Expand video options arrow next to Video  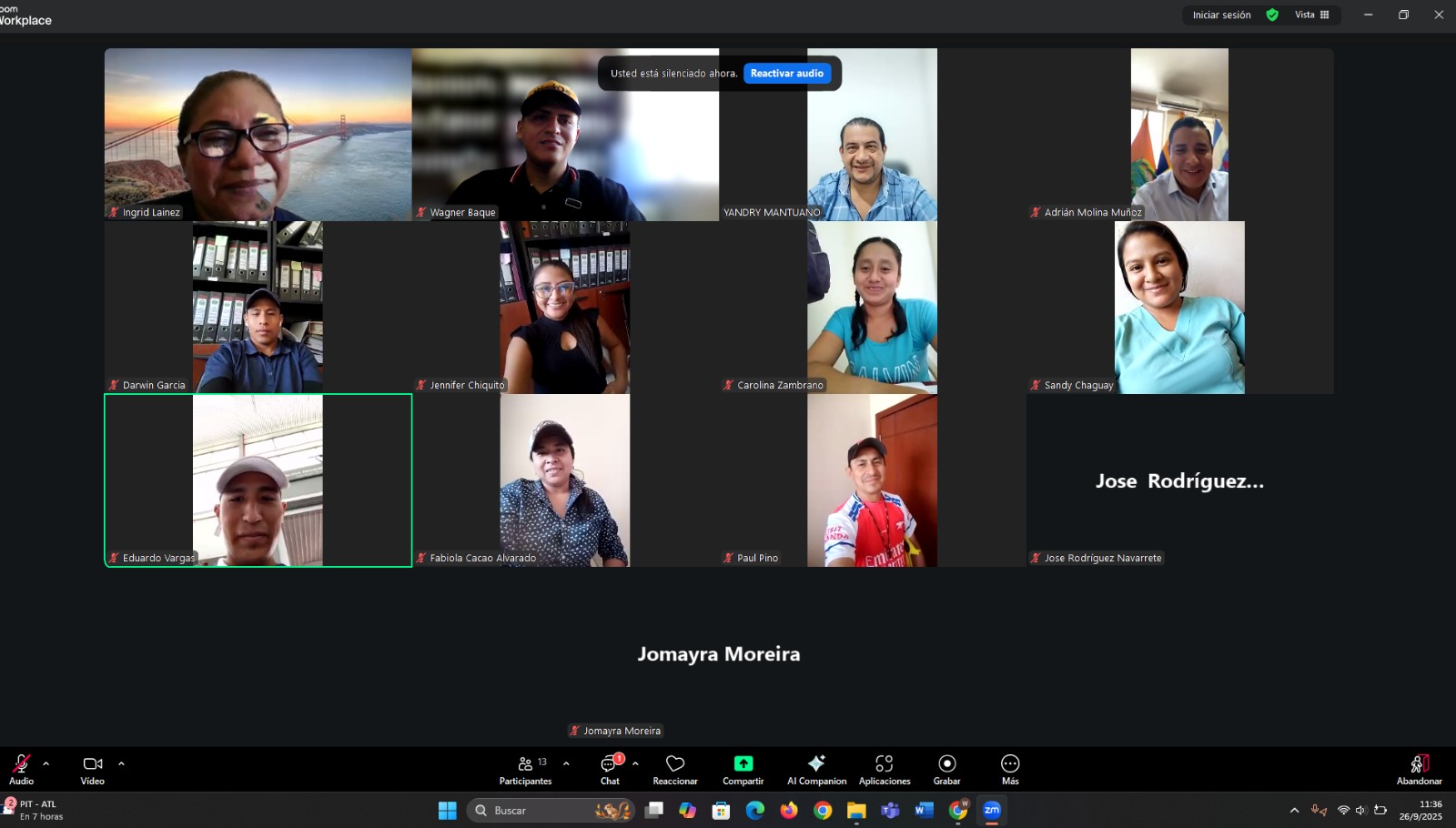click(121, 763)
